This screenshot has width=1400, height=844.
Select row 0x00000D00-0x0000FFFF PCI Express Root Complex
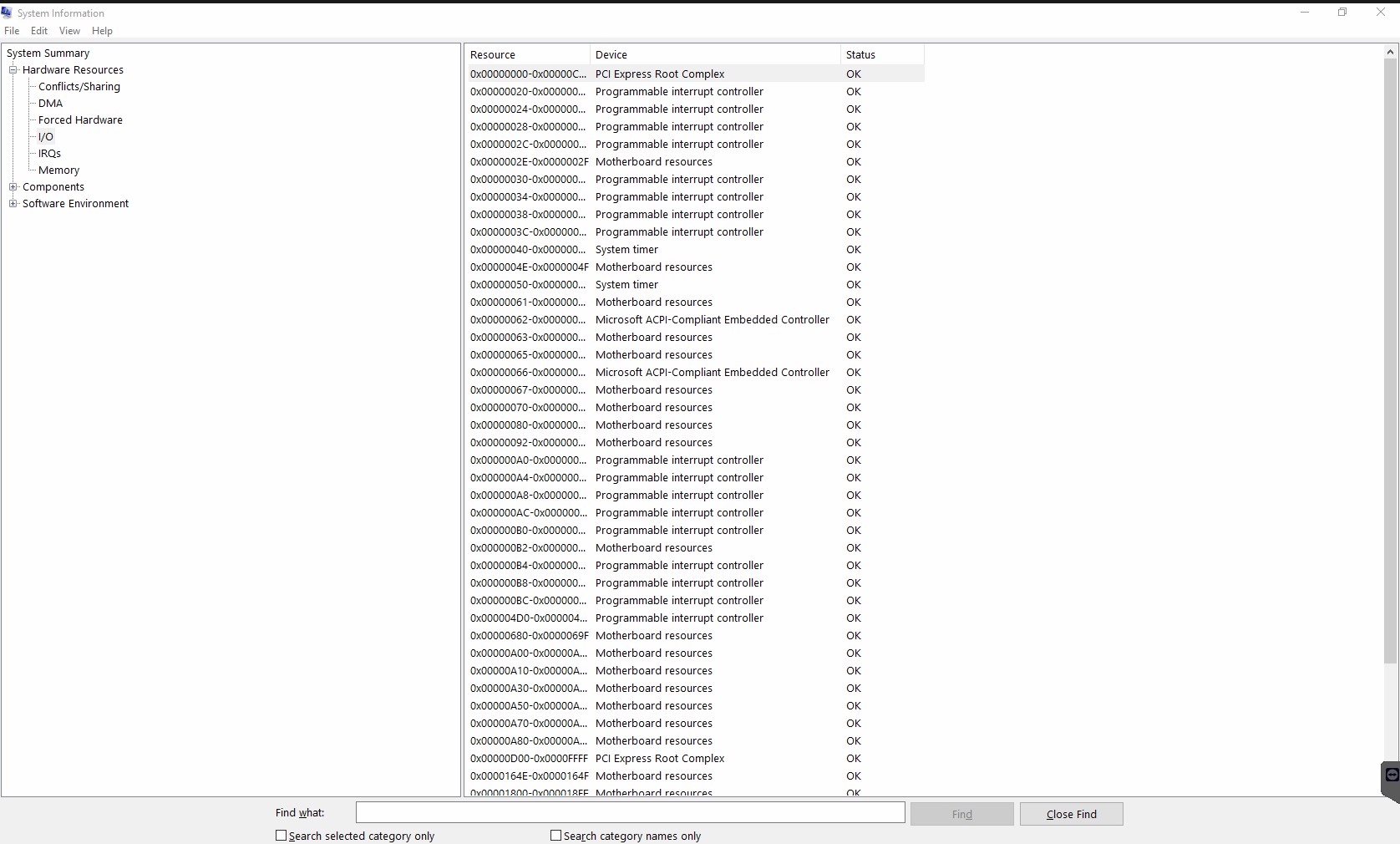pyautogui.click(x=696, y=759)
